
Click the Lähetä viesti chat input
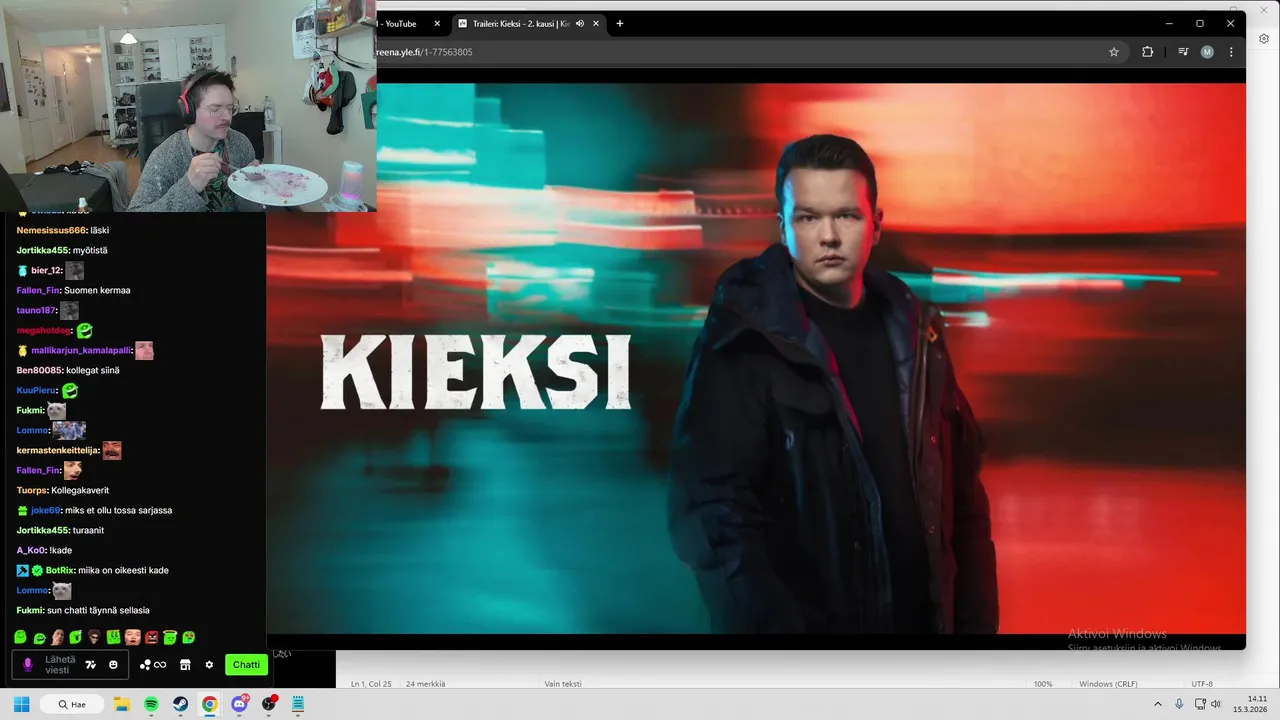pyautogui.click(x=59, y=664)
